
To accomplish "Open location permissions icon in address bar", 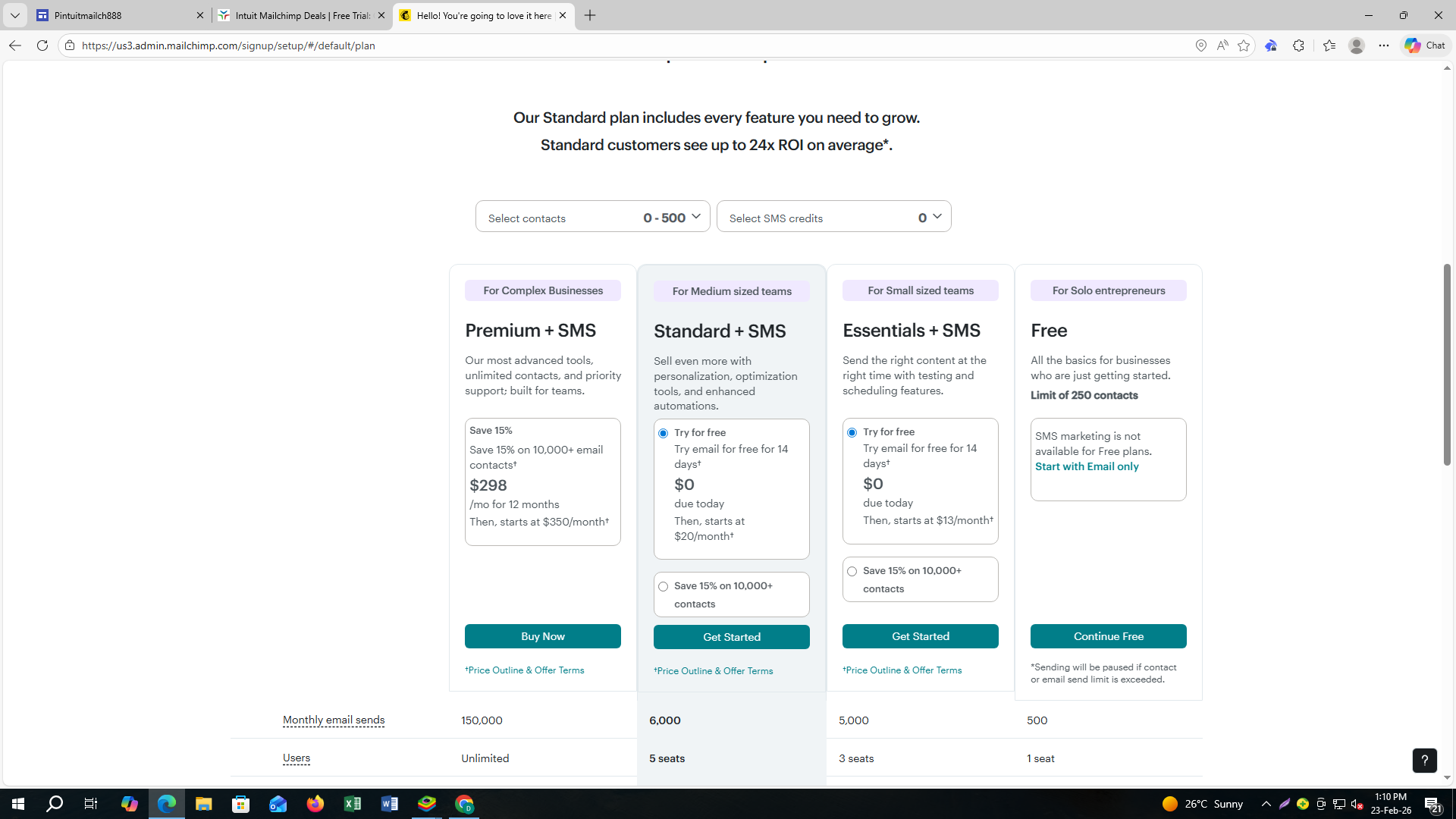I will [1201, 45].
